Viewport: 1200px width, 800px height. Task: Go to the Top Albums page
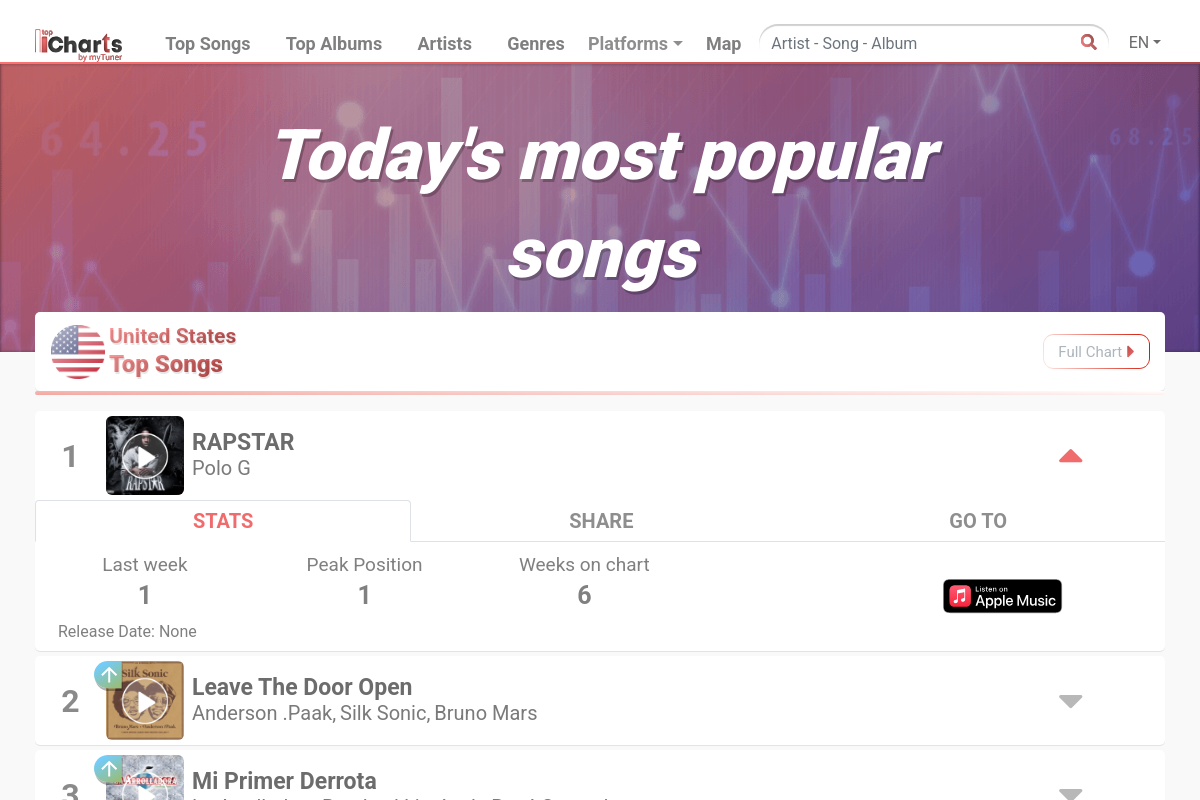click(334, 44)
